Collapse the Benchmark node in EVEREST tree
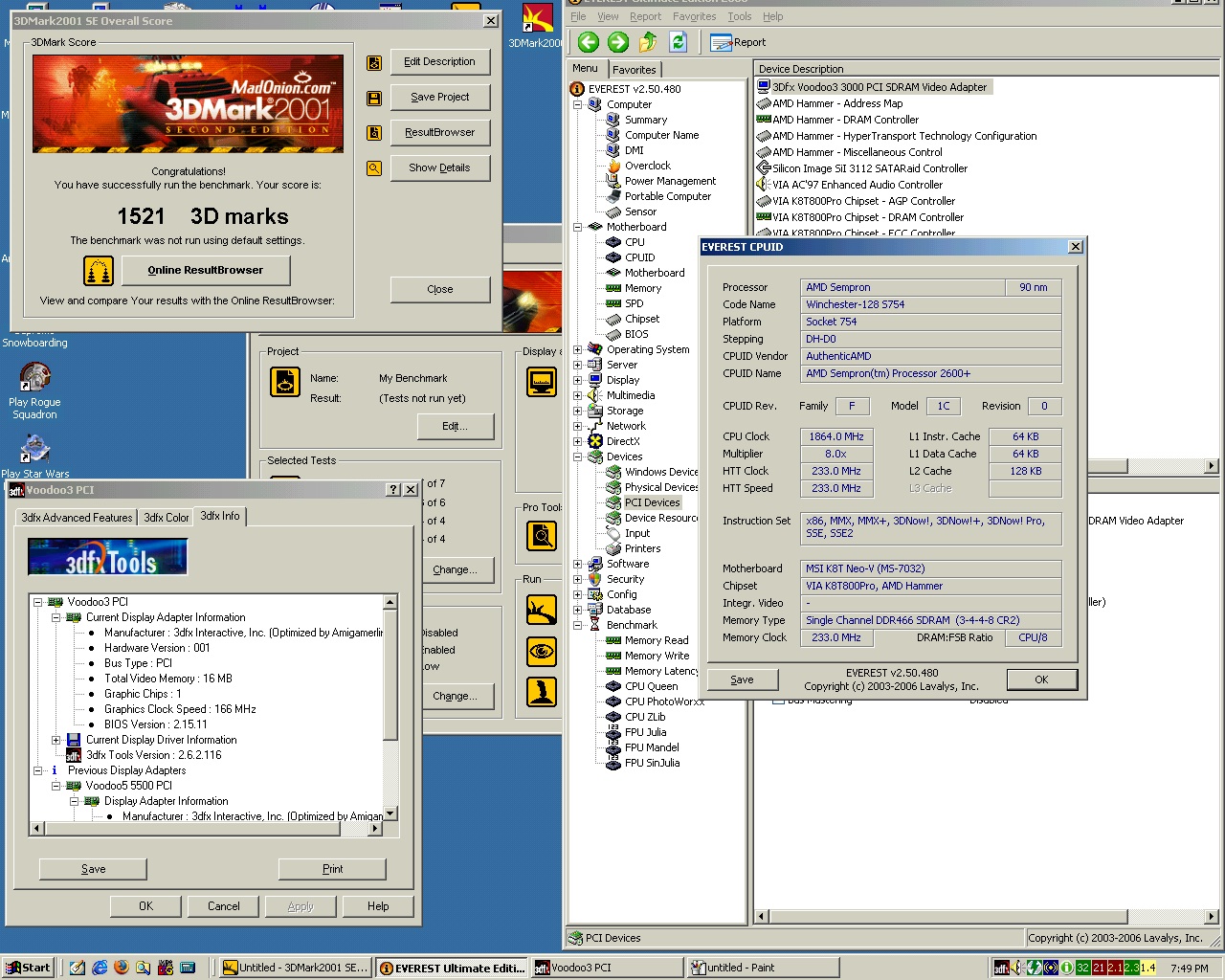 pos(578,625)
